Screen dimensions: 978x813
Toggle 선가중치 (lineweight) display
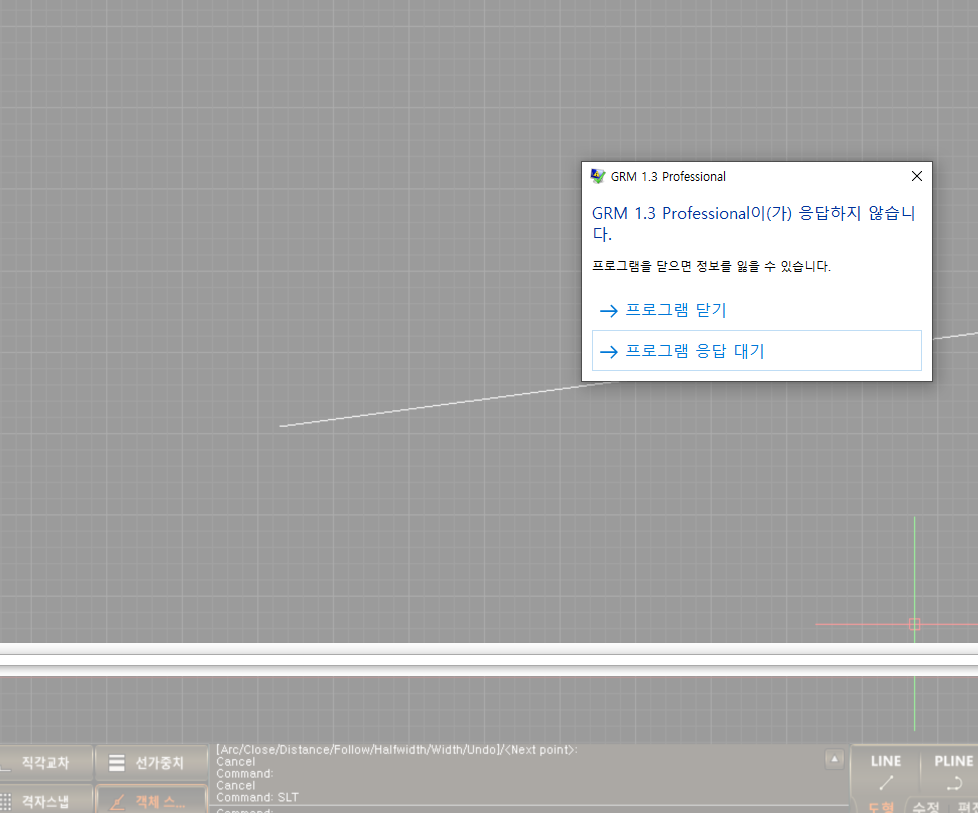(x=151, y=762)
